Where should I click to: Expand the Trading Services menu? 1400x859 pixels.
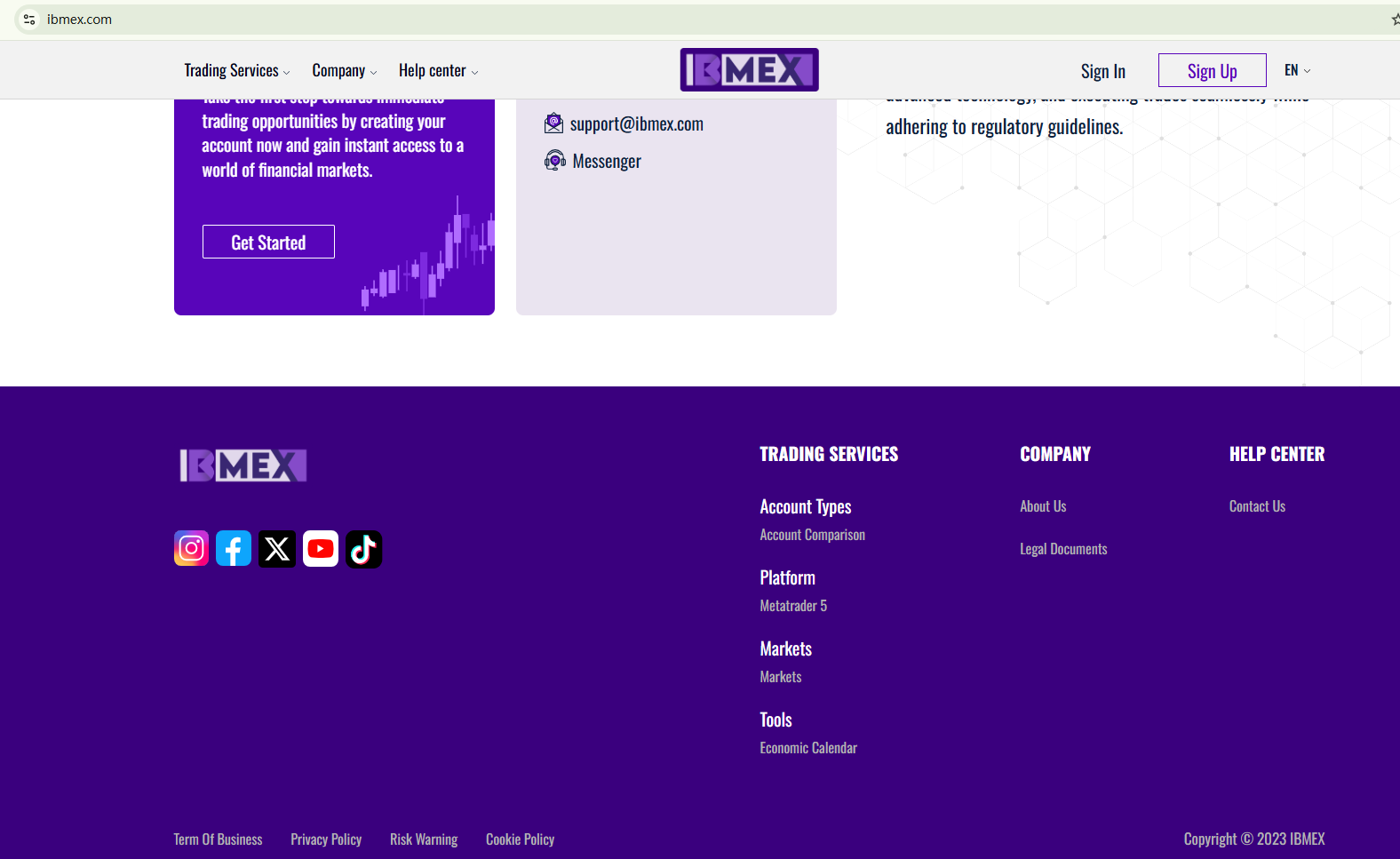click(x=237, y=71)
